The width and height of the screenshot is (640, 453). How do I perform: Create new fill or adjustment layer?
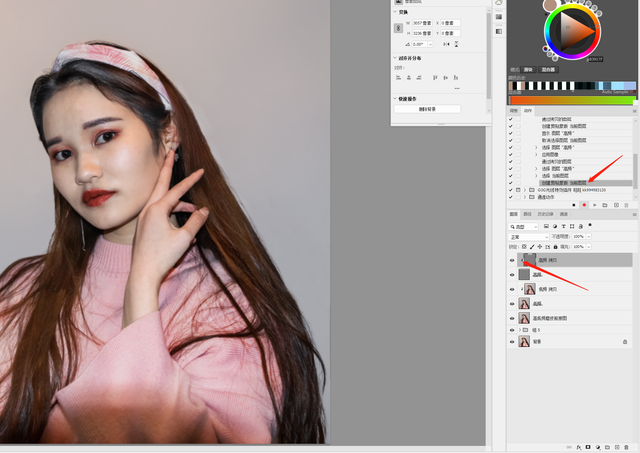click(x=598, y=447)
